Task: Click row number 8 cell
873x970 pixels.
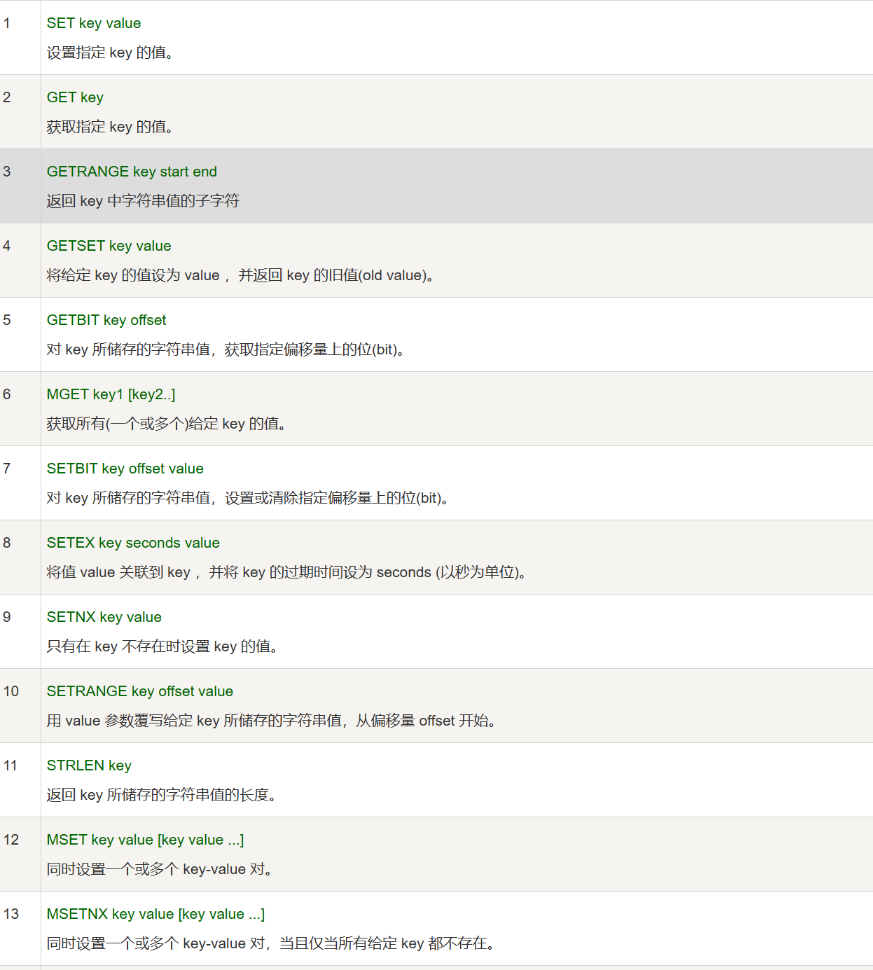Action: [20, 557]
